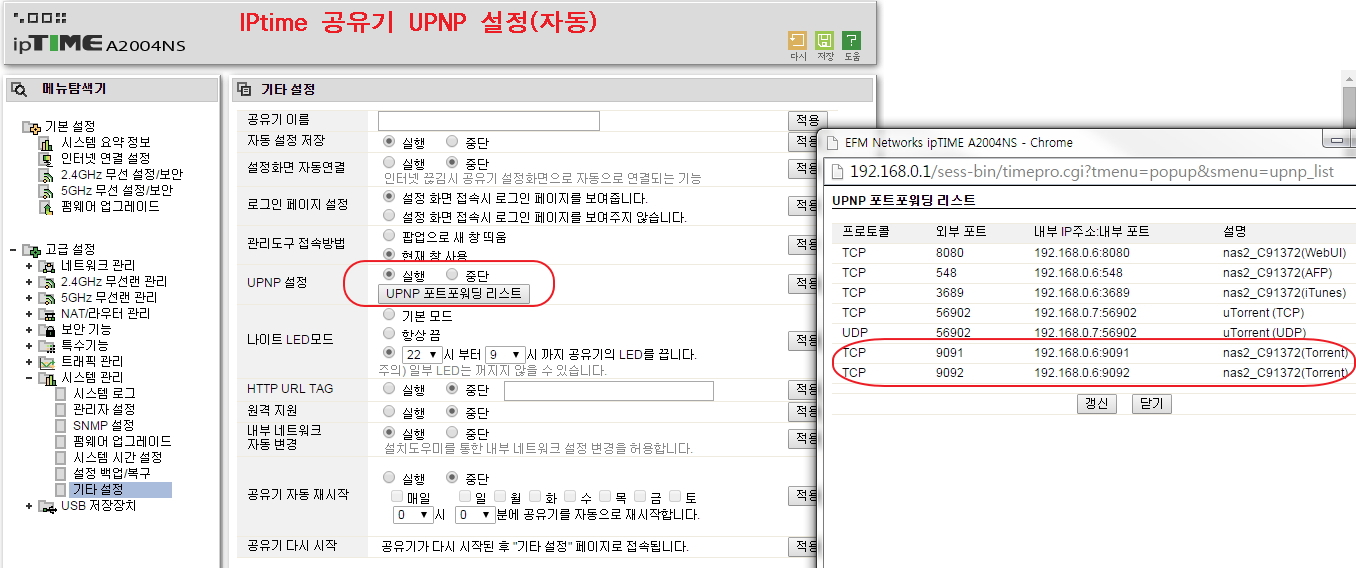1356x568 pixels.
Task: Open 기타 설정 menu item
Action: [98, 490]
